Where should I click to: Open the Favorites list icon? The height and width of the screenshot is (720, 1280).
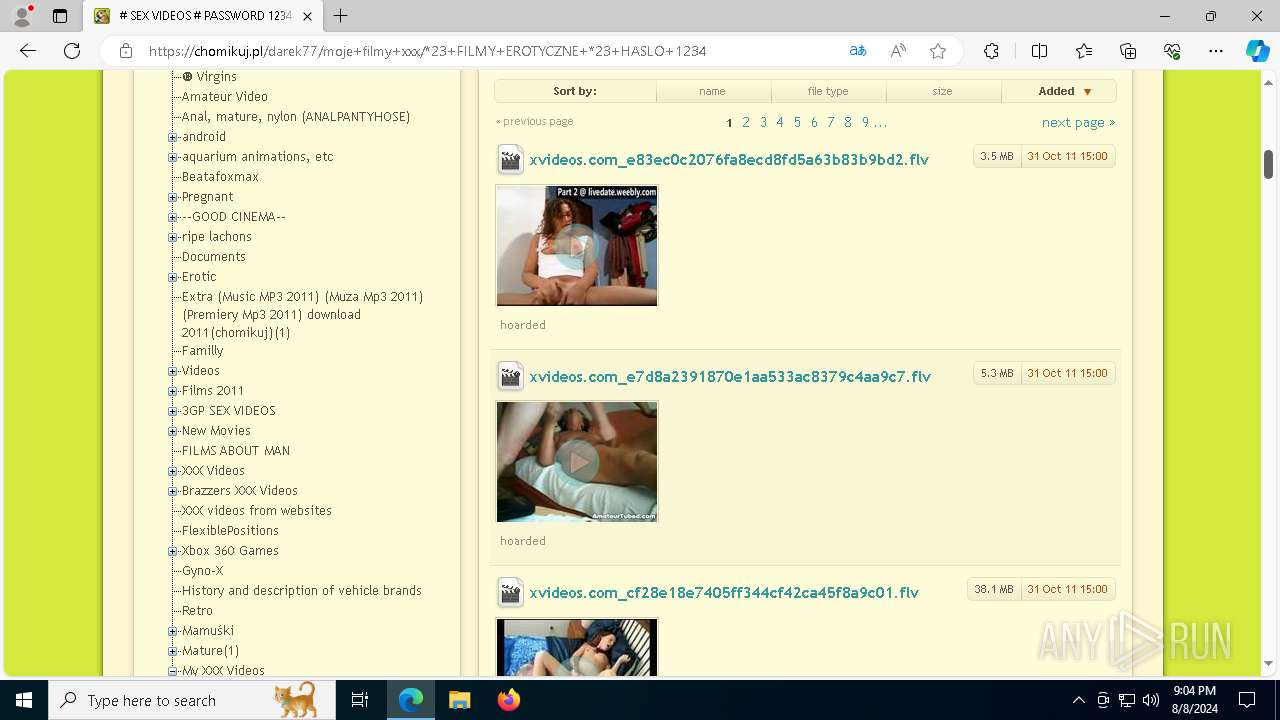coord(1084,51)
